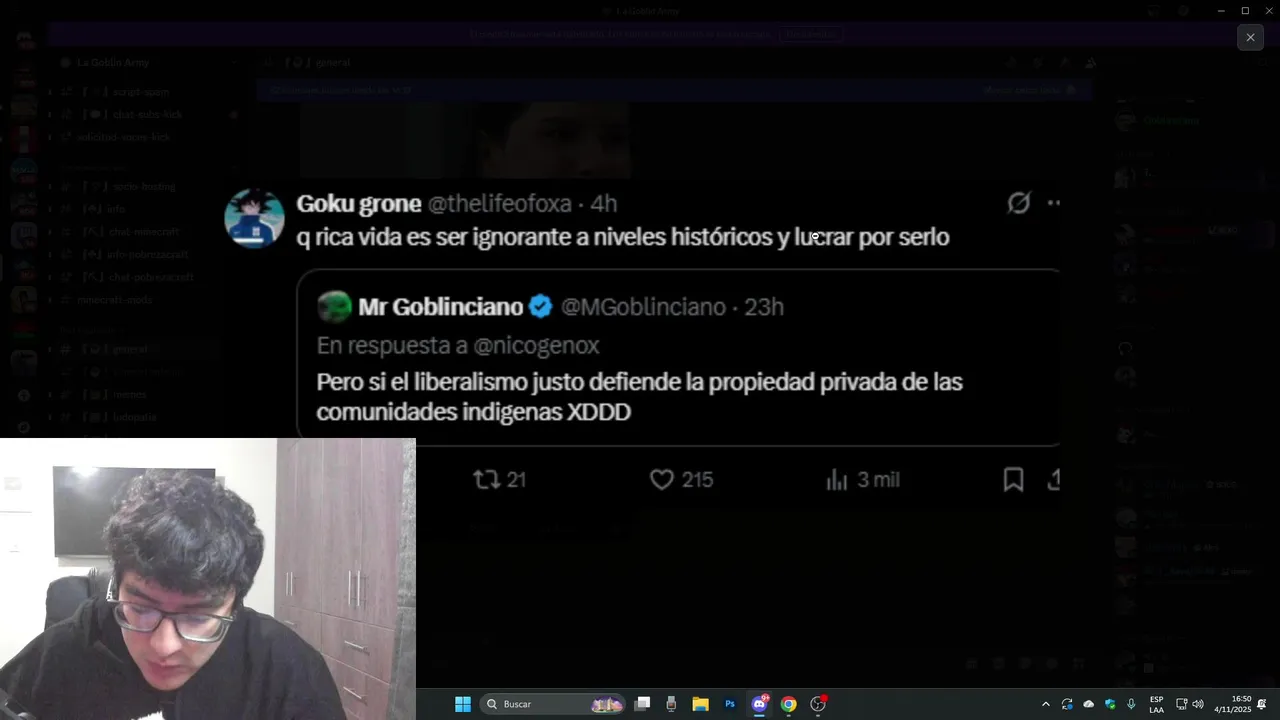Click the three-dot more options icon on the tweet

pos(1054,203)
